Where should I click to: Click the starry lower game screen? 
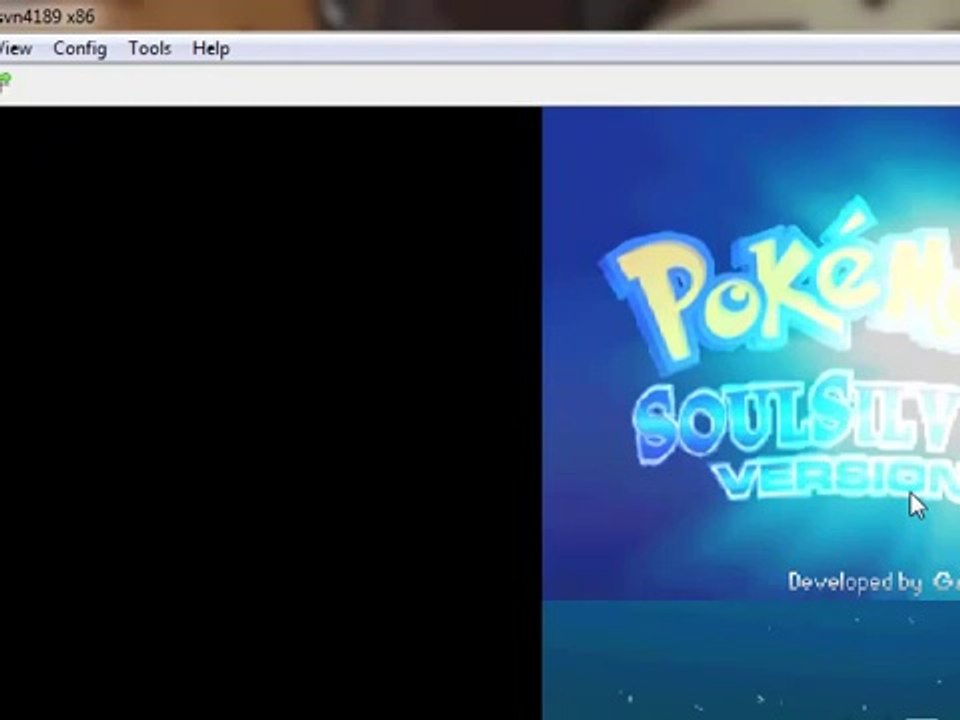point(751,660)
